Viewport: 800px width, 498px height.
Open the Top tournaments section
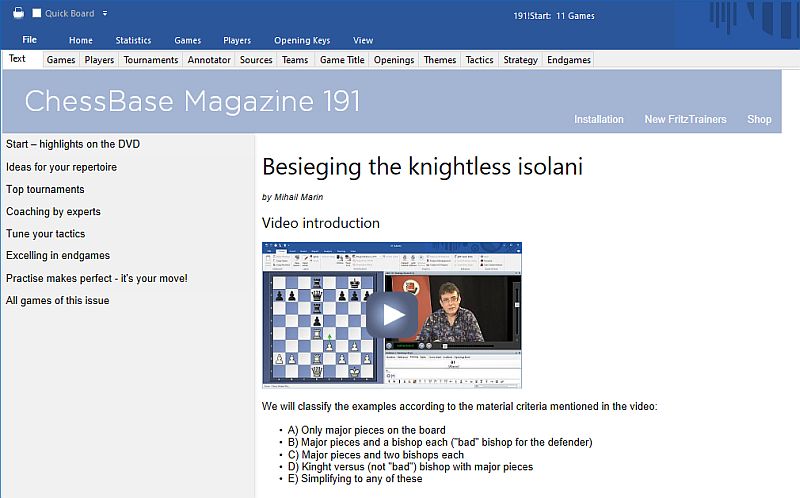[x=45, y=189]
